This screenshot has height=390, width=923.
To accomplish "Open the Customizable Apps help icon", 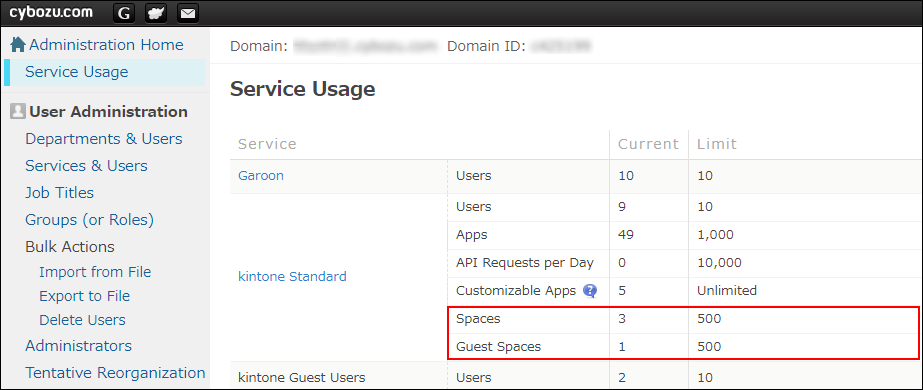I will click(x=590, y=291).
